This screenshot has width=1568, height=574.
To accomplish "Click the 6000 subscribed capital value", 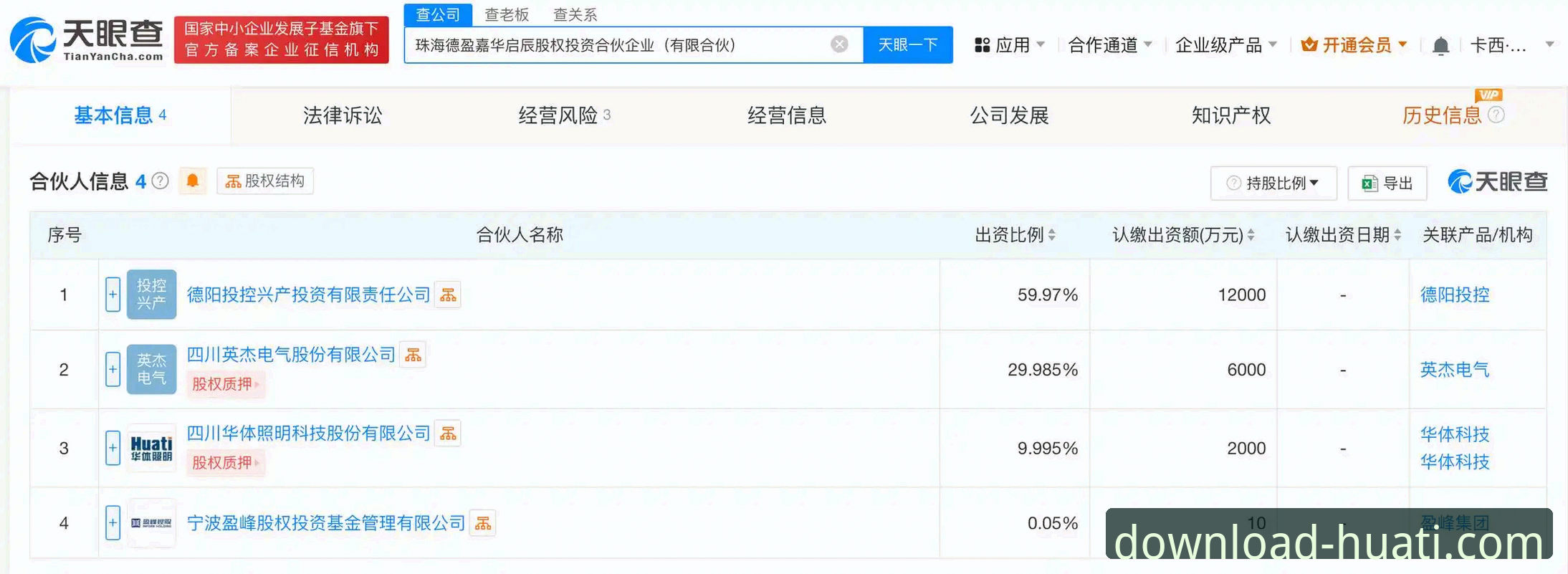I will pyautogui.click(x=1246, y=370).
